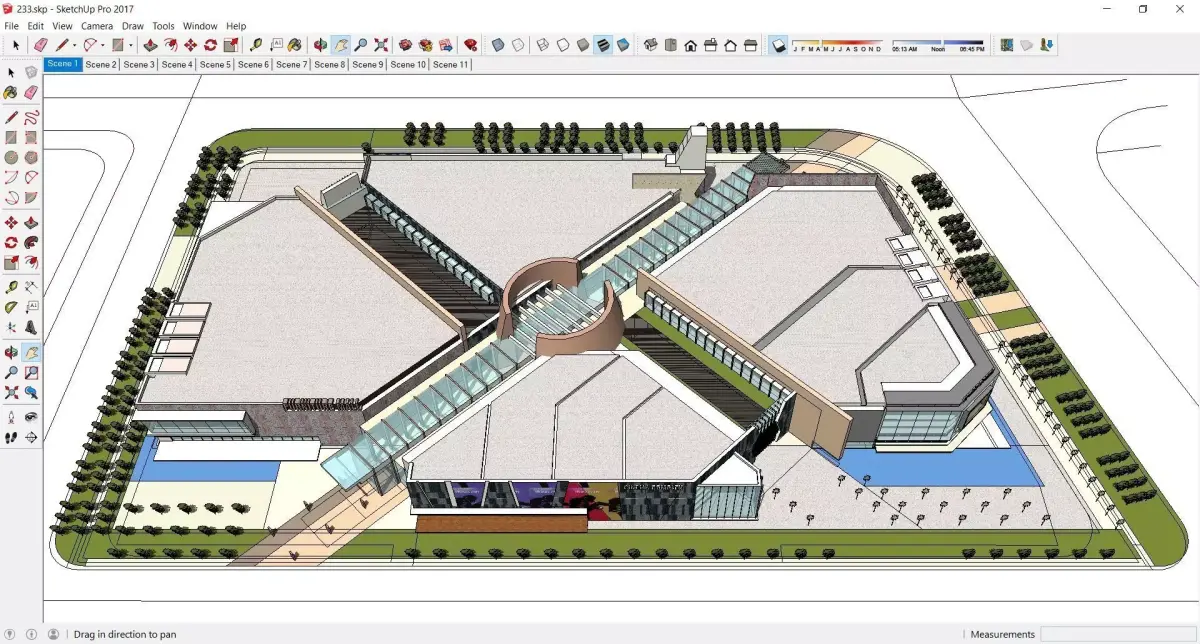Switch to Back view
This screenshot has width=1200, height=644.
pyautogui.click(x=730, y=45)
